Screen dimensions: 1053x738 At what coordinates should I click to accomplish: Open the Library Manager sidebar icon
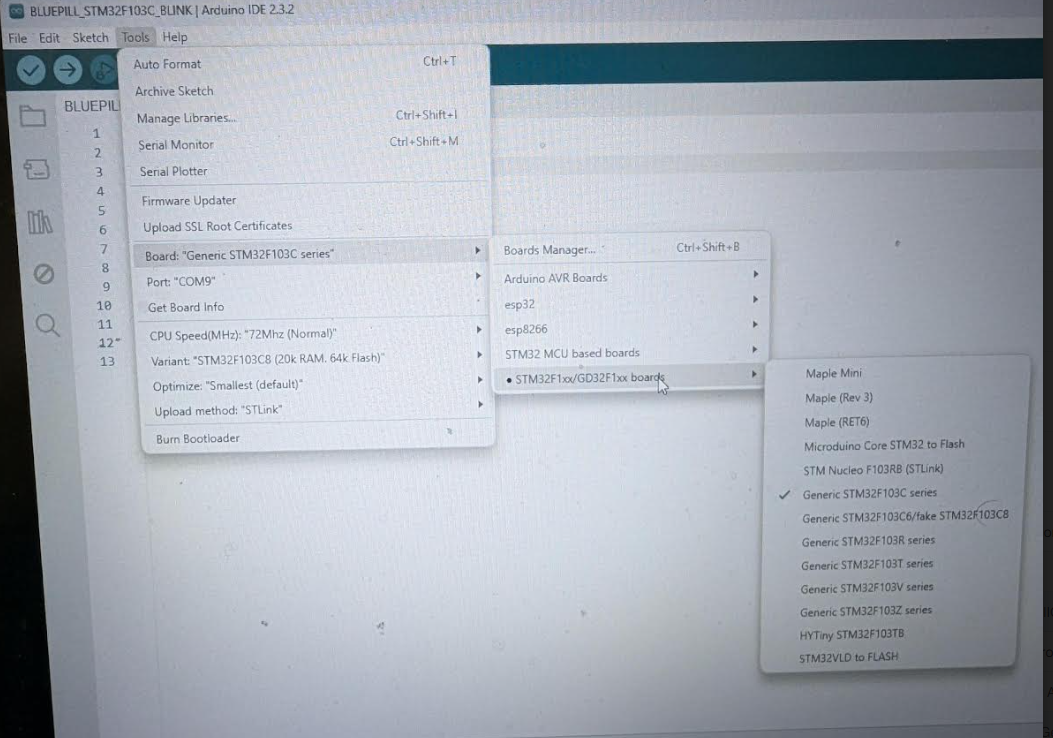click(40, 222)
